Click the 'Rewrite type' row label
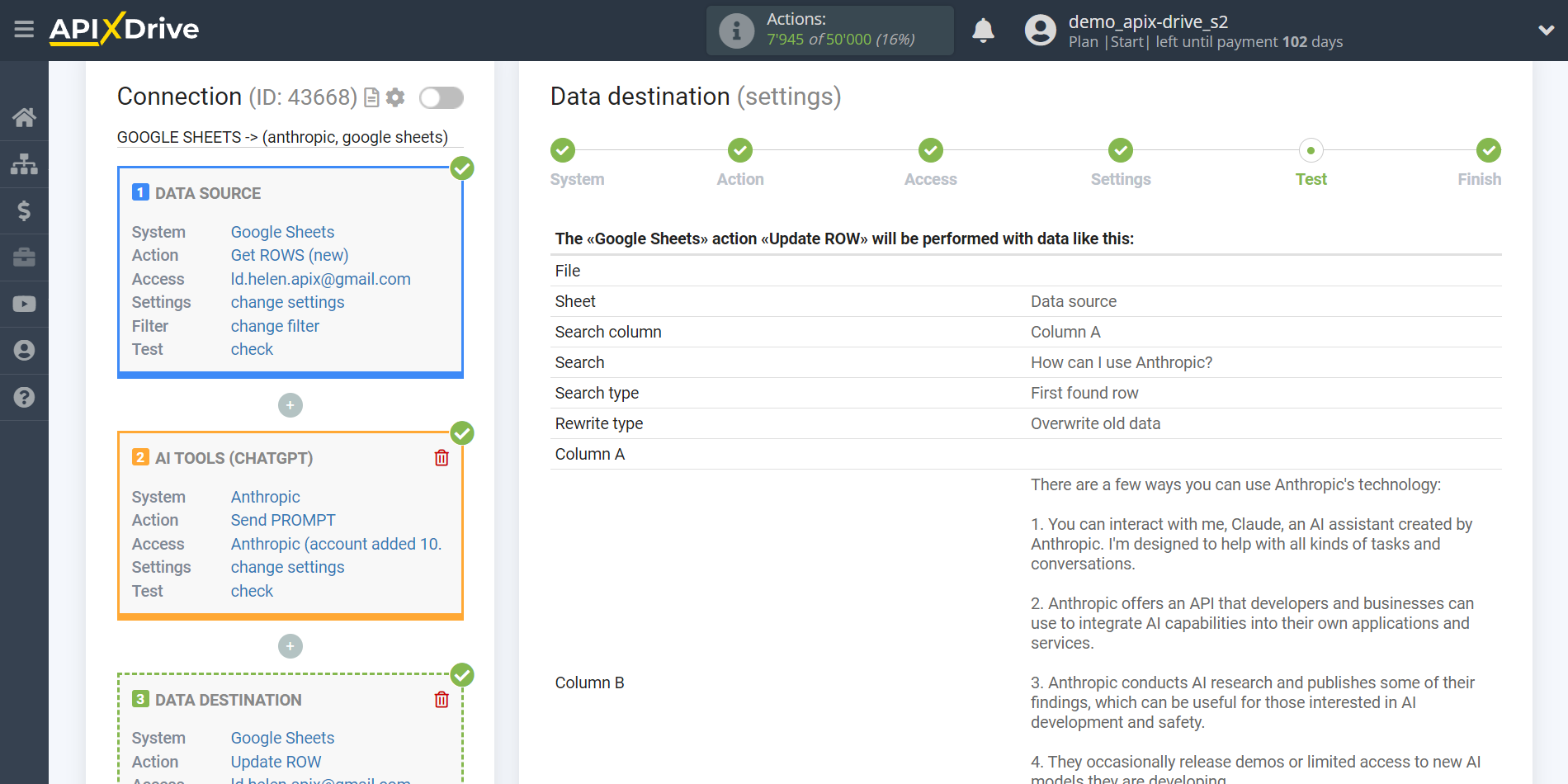This screenshot has height=784, width=1568. pos(598,423)
